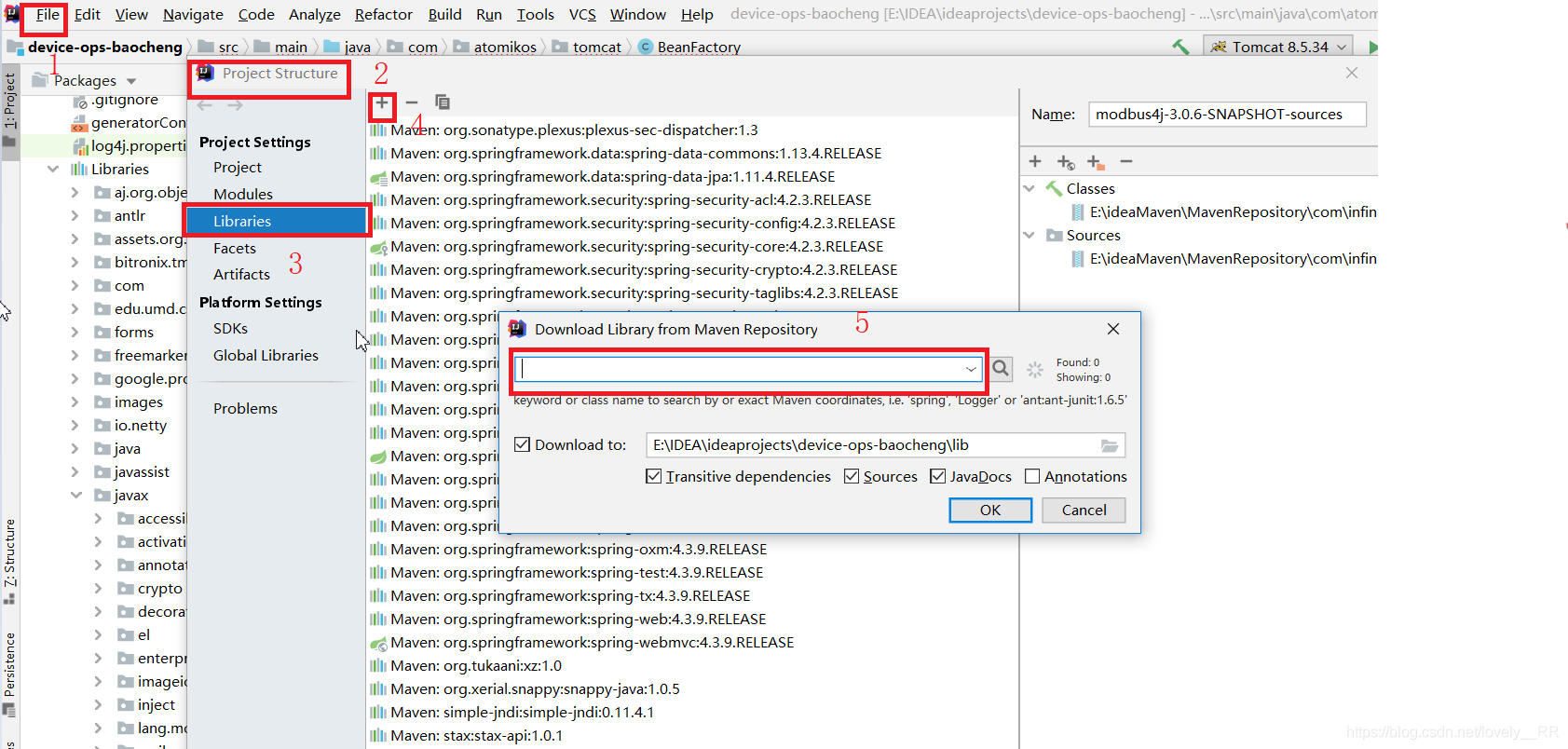The height and width of the screenshot is (749, 1568).
Task: Toggle Transitive dependencies checkbox
Action: tap(653, 476)
